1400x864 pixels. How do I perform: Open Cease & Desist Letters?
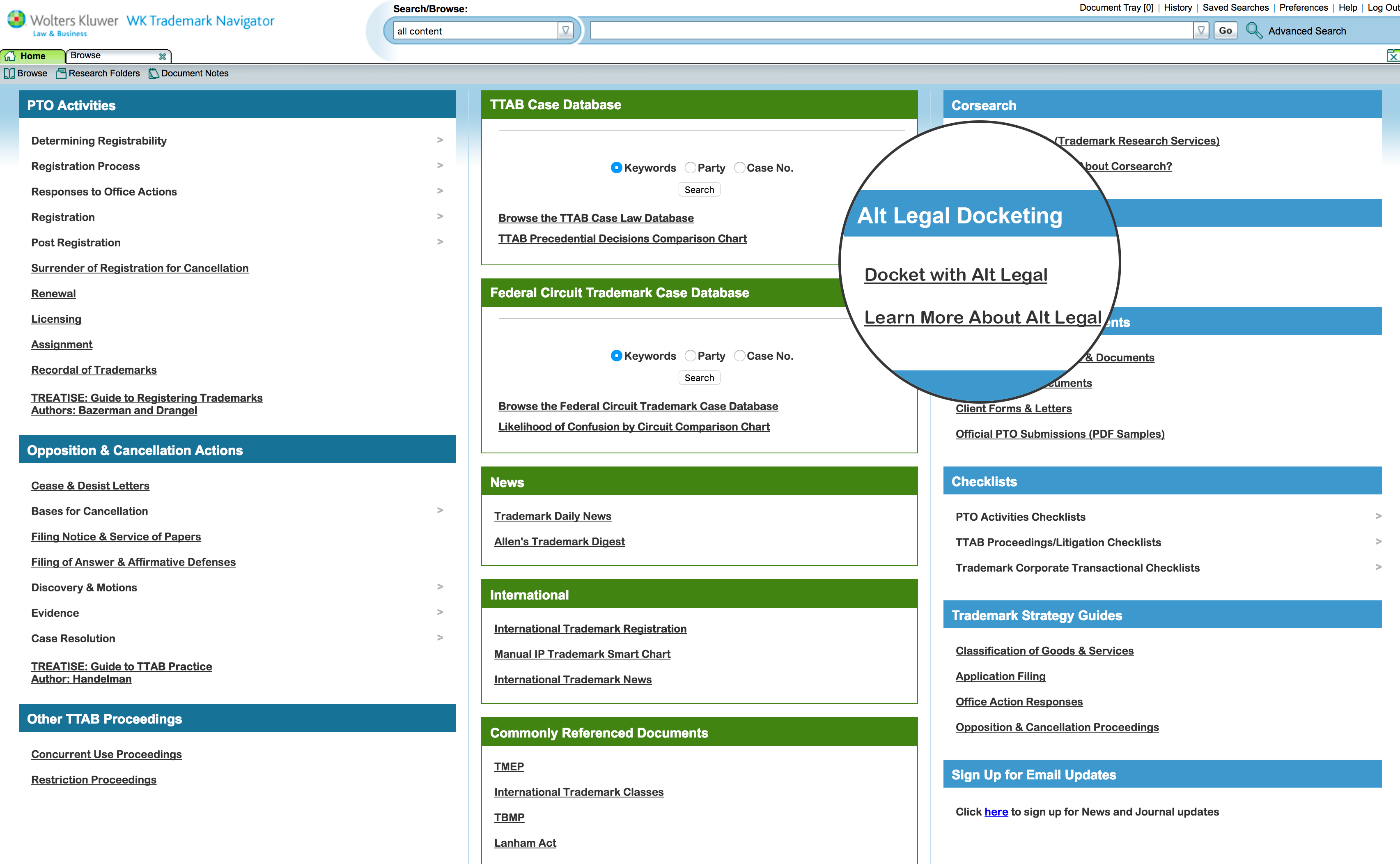(x=90, y=486)
